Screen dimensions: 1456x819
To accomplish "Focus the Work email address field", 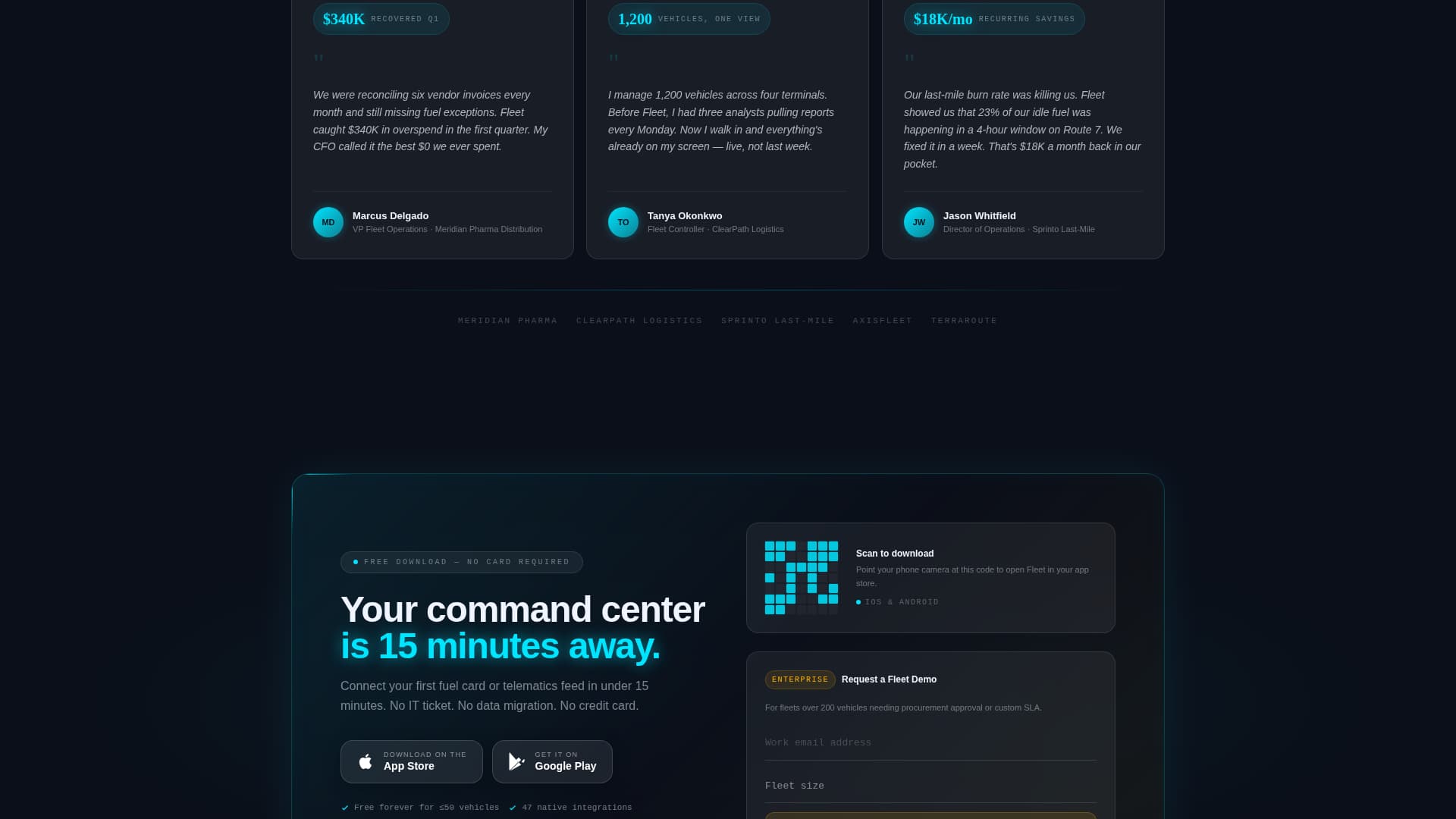I will point(930,742).
